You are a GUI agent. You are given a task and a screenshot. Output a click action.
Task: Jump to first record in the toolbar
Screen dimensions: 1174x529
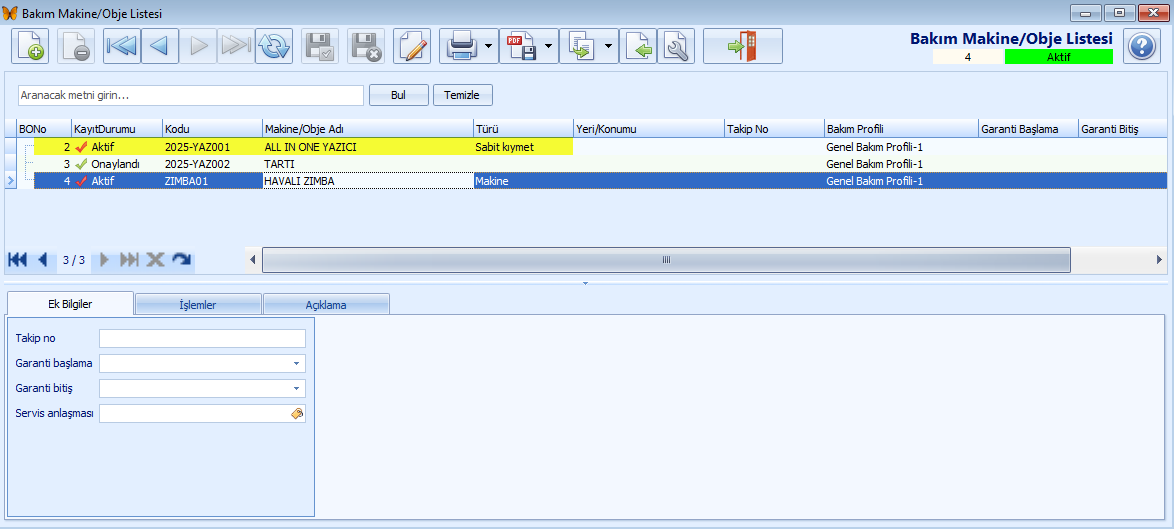click(121, 46)
